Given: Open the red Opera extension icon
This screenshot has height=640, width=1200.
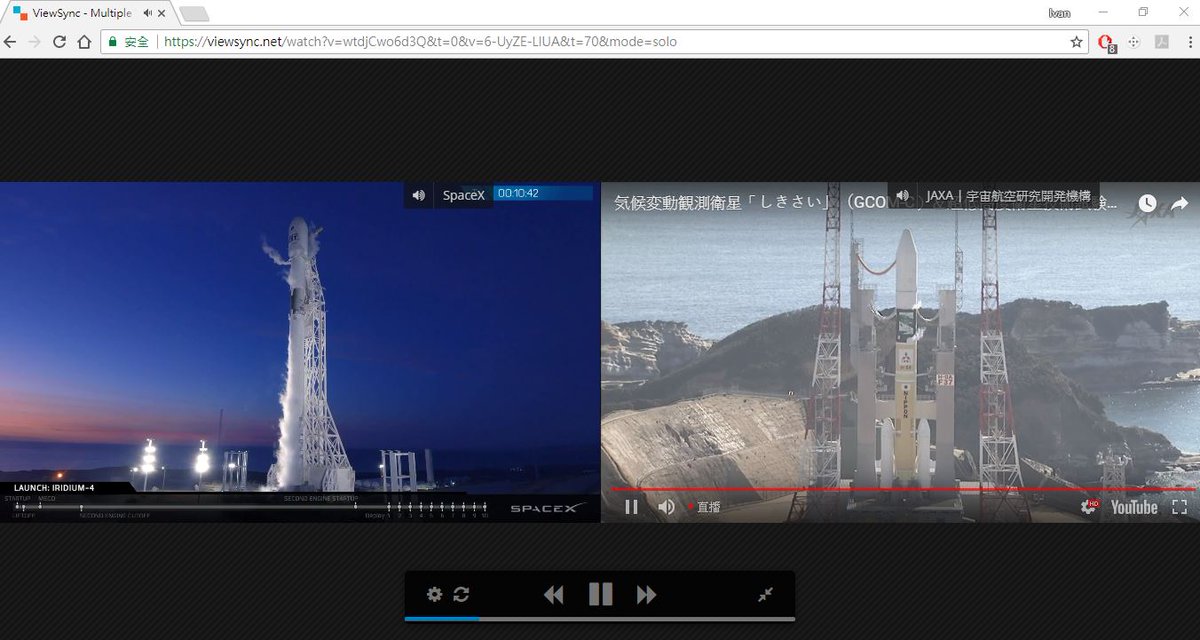Looking at the screenshot, I should [1106, 43].
